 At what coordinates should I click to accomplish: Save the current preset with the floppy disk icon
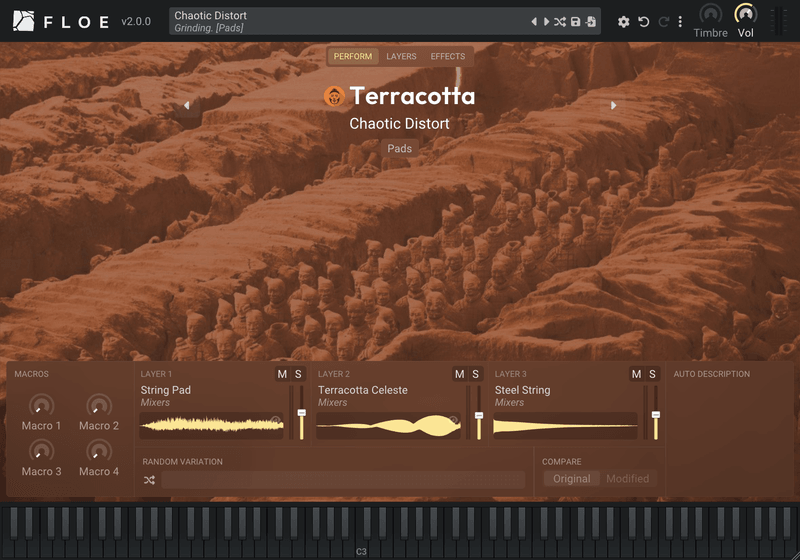576,21
